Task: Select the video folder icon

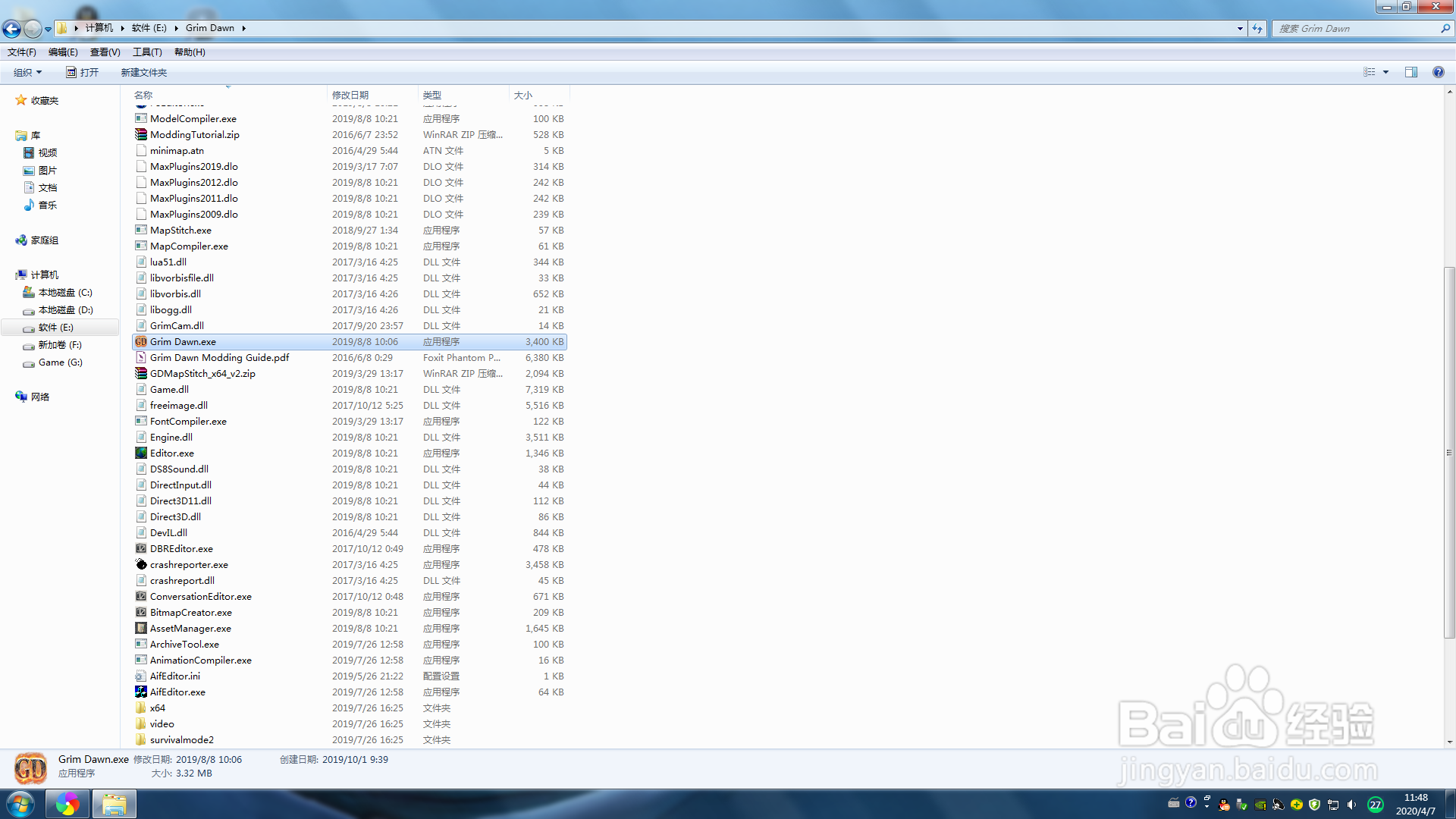Action: 141,724
